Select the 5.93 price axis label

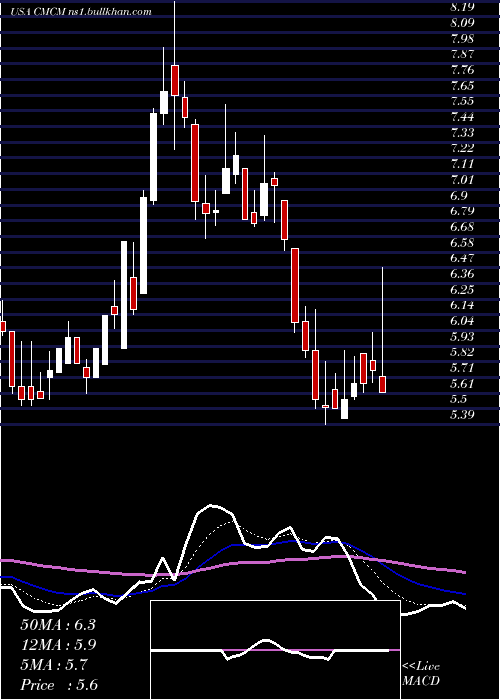pyautogui.click(x=462, y=337)
